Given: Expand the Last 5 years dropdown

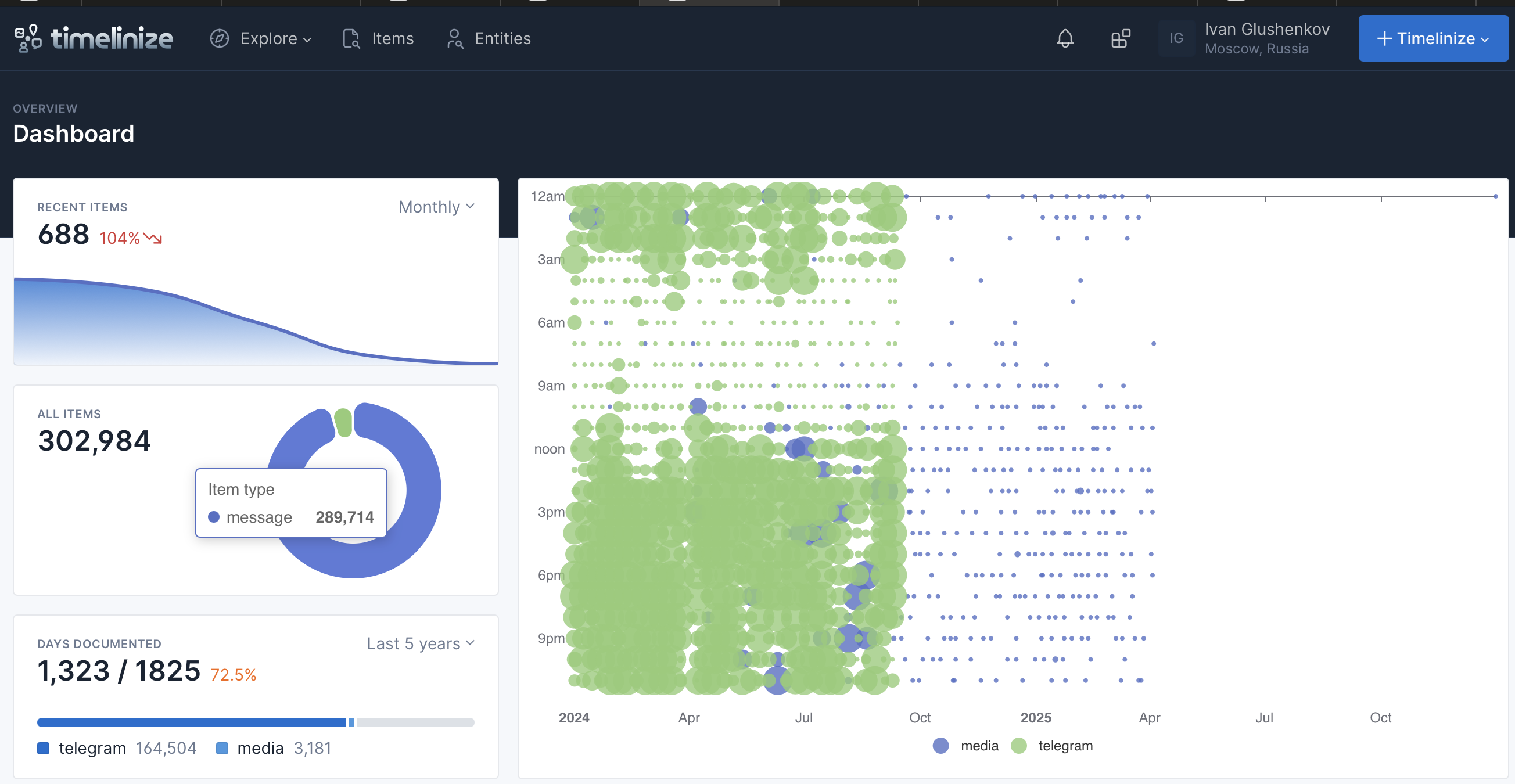Looking at the screenshot, I should click(x=420, y=643).
